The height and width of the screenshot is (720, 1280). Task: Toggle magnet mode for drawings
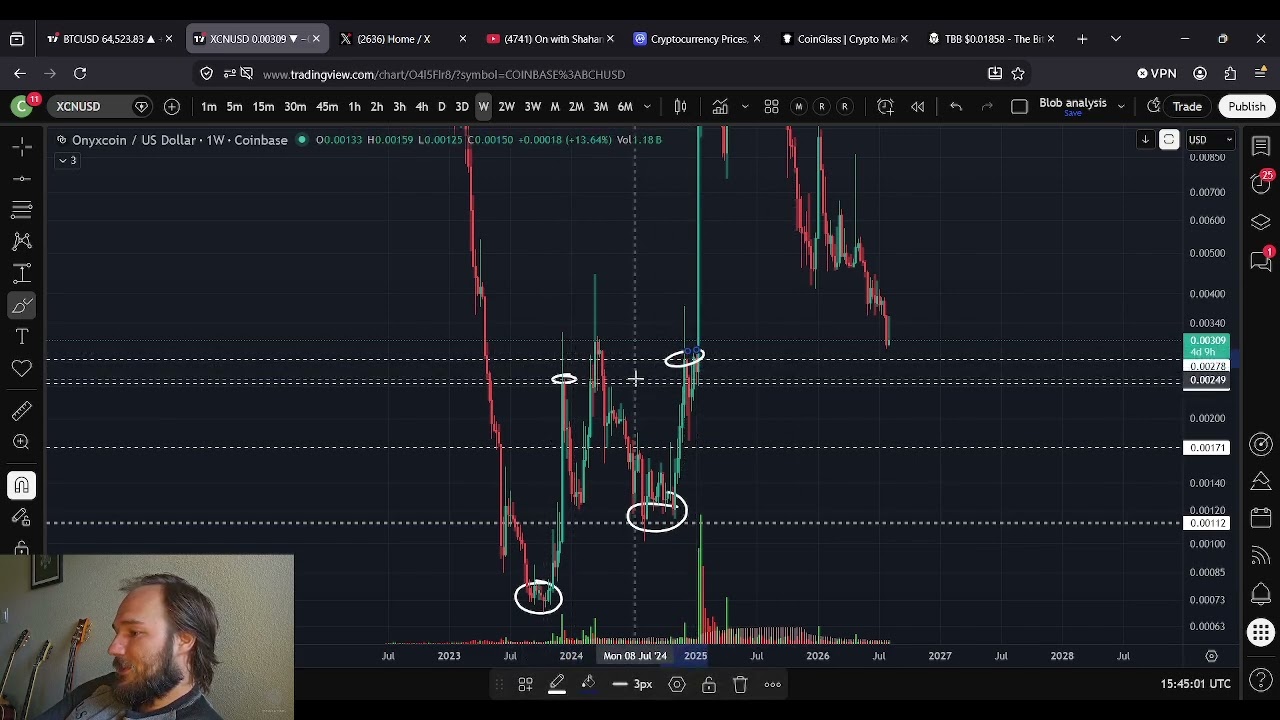click(x=21, y=485)
